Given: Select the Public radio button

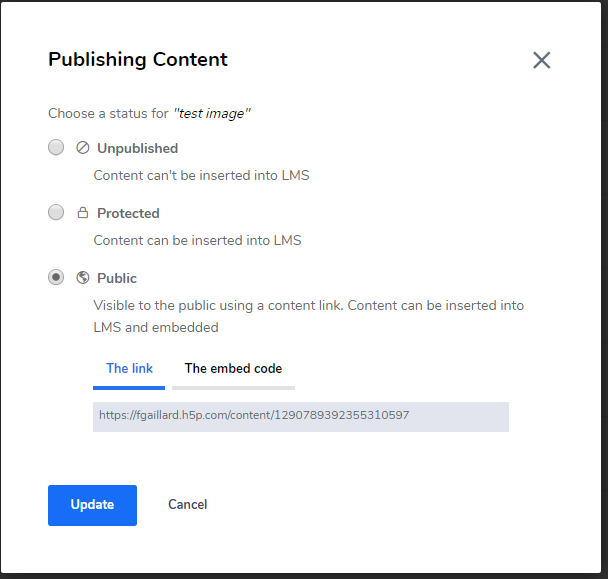Looking at the screenshot, I should (x=56, y=278).
